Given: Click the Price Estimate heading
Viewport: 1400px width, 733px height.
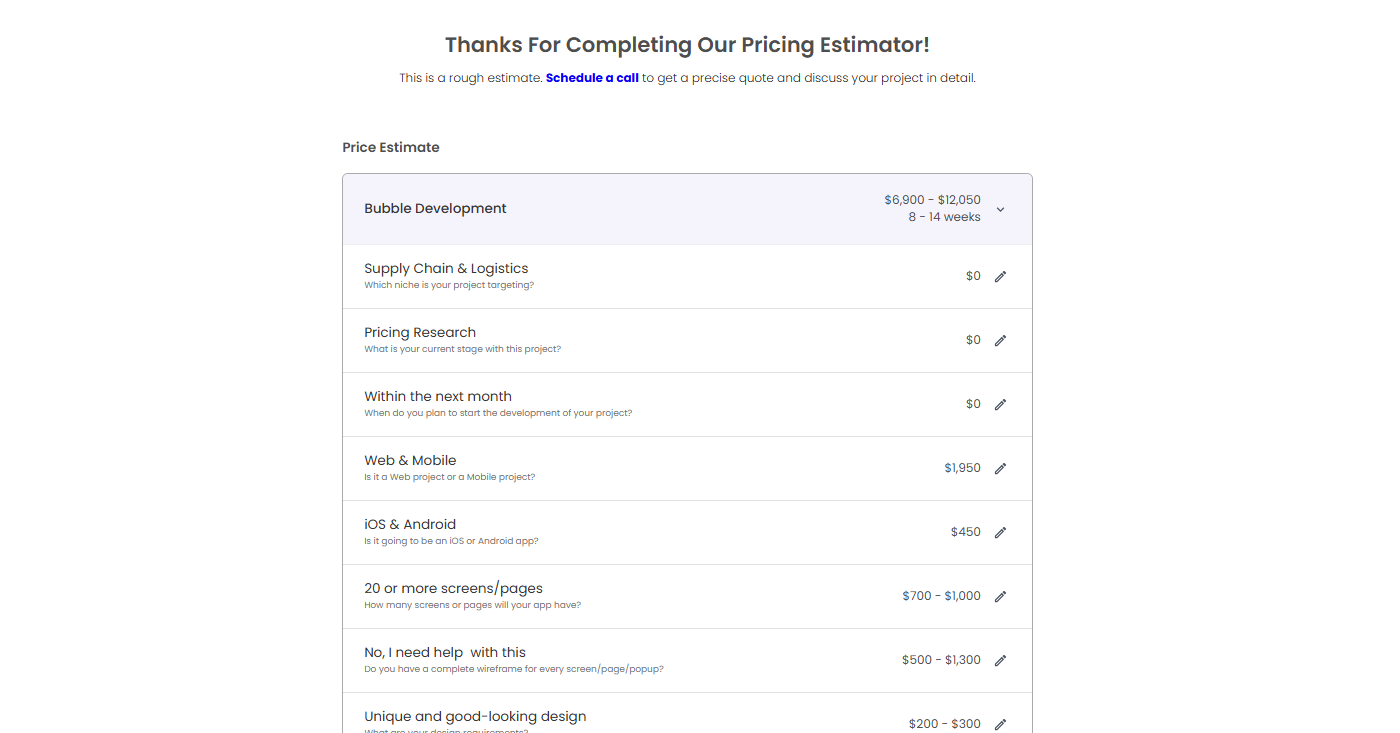Looking at the screenshot, I should coord(391,147).
